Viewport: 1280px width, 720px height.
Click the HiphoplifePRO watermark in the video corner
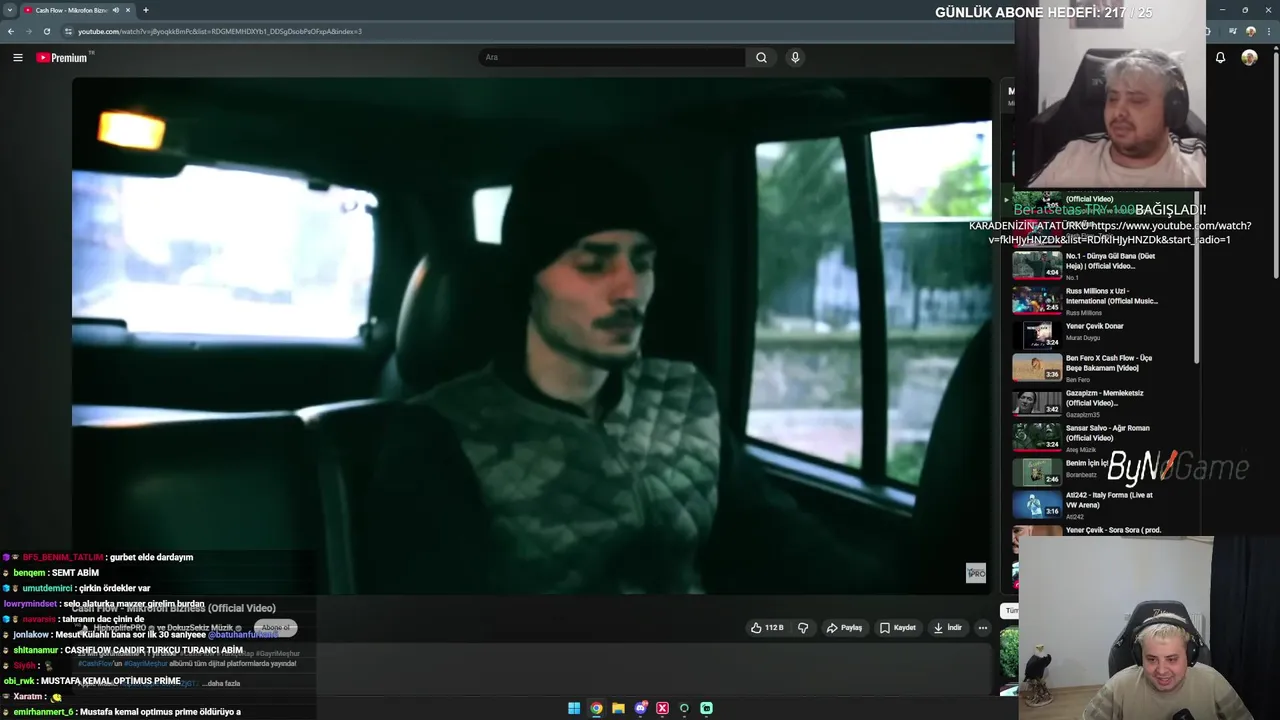coord(976,573)
